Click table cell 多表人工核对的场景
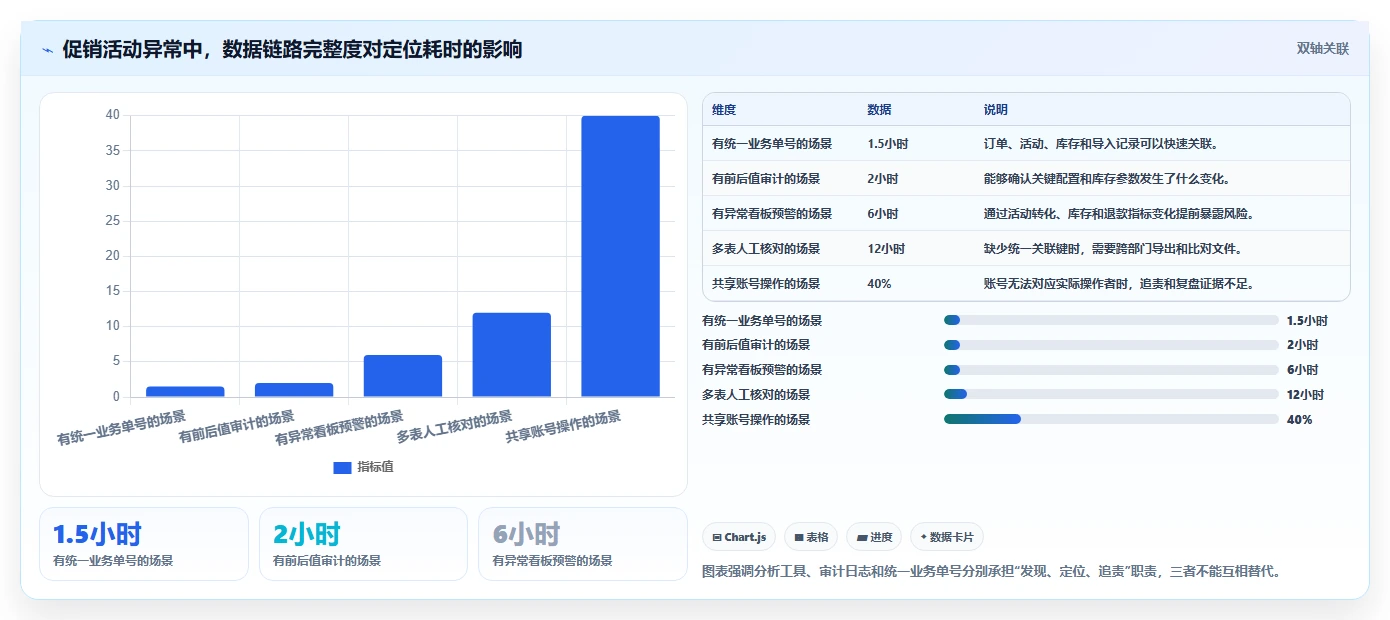 [x=766, y=249]
